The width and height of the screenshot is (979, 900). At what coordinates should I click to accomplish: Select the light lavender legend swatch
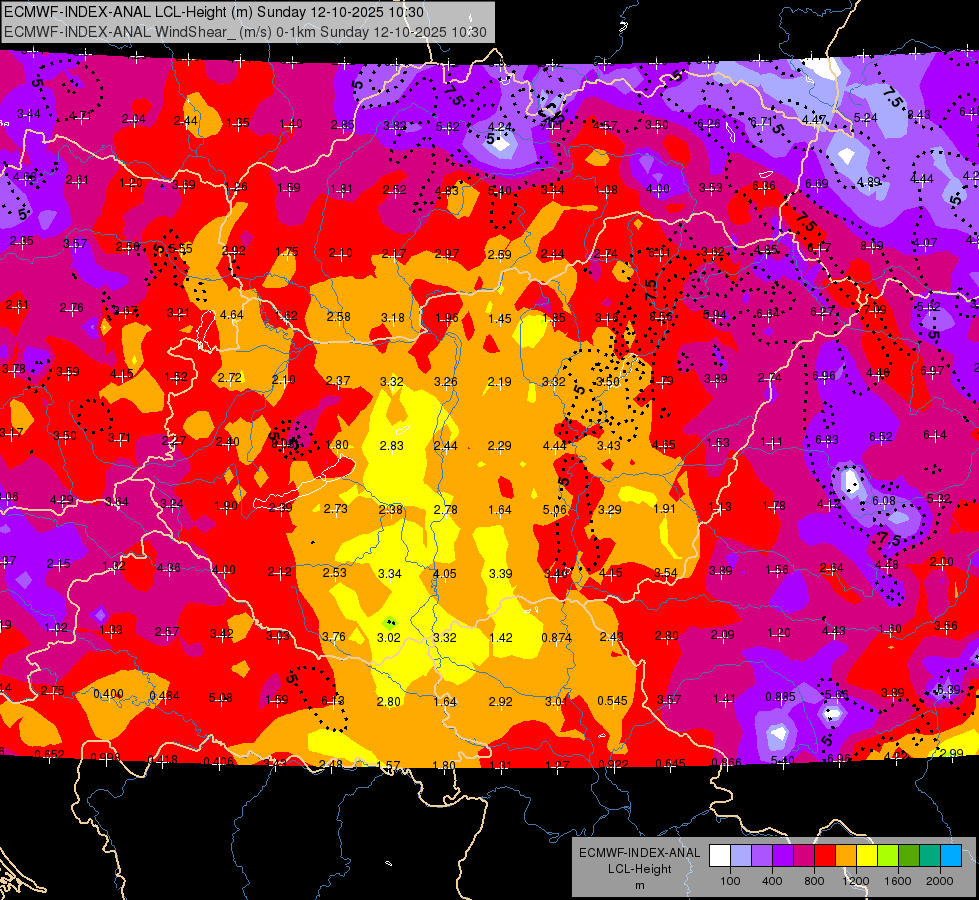pos(741,856)
